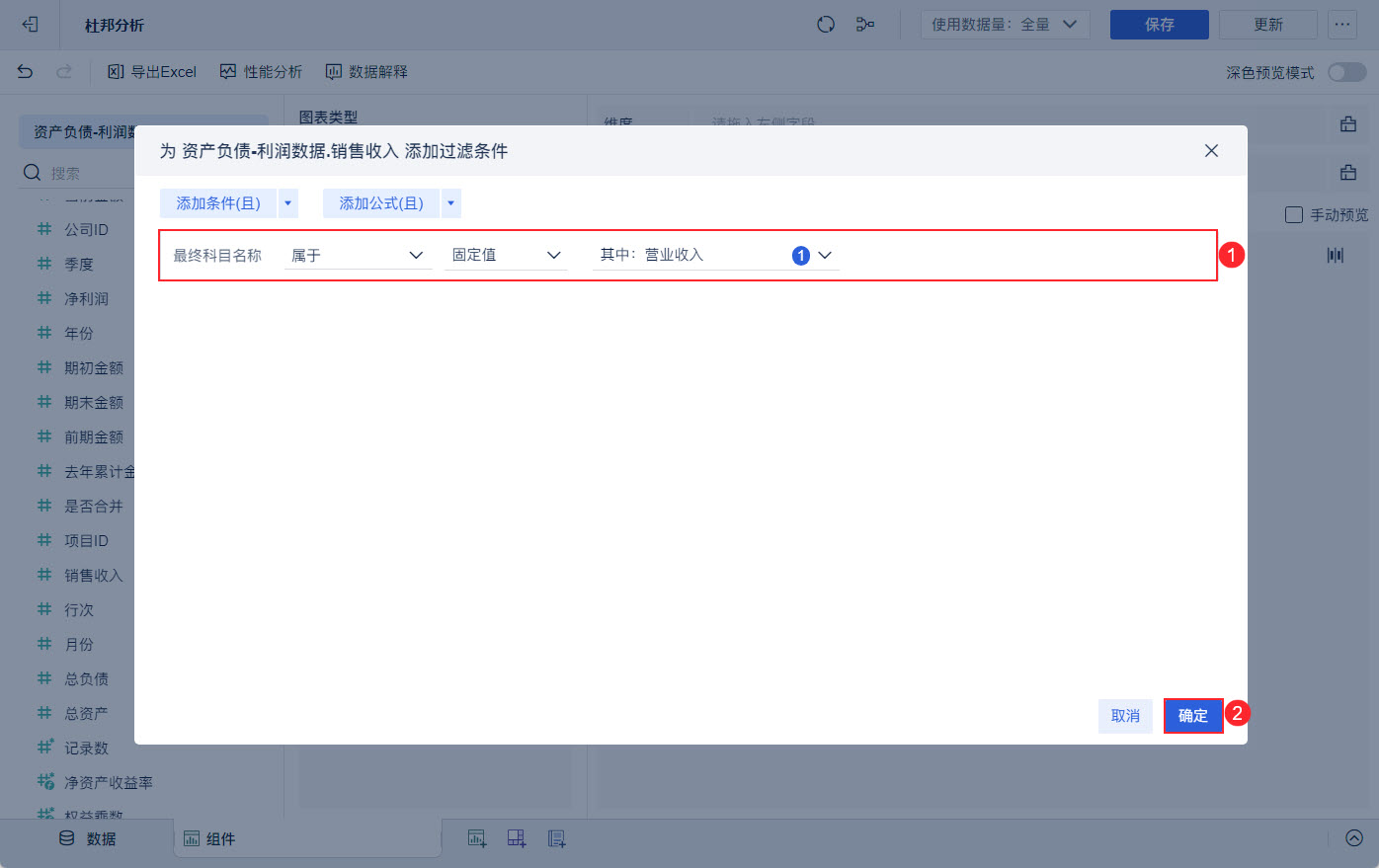Click the 最终科目名称 field label
The height and width of the screenshot is (868, 1379).
[x=217, y=255]
